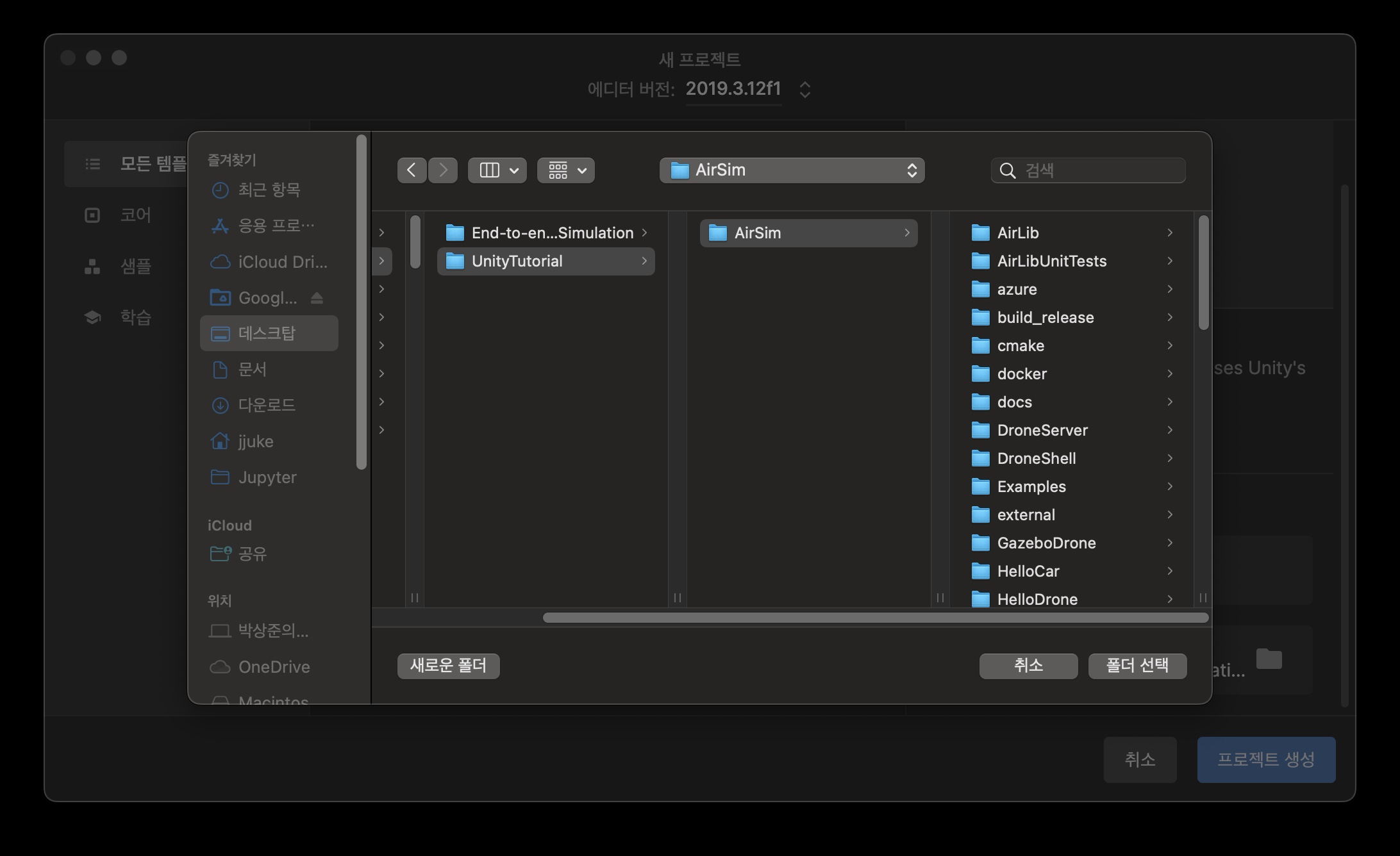Open 응용 프로그램 in the sidebar
The height and width of the screenshot is (856, 1400).
(x=269, y=226)
